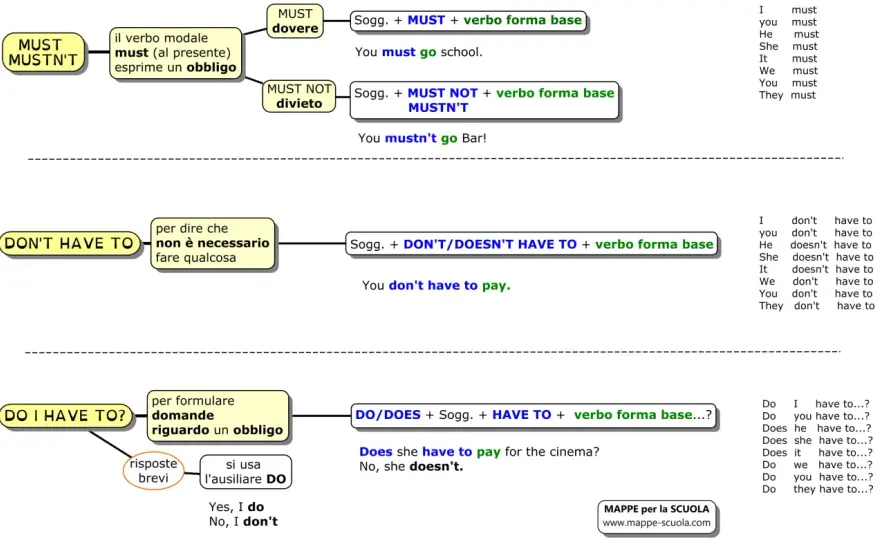The image size is (880, 540).
Task: Click the 'He must' conjugation row
Action: point(789,34)
